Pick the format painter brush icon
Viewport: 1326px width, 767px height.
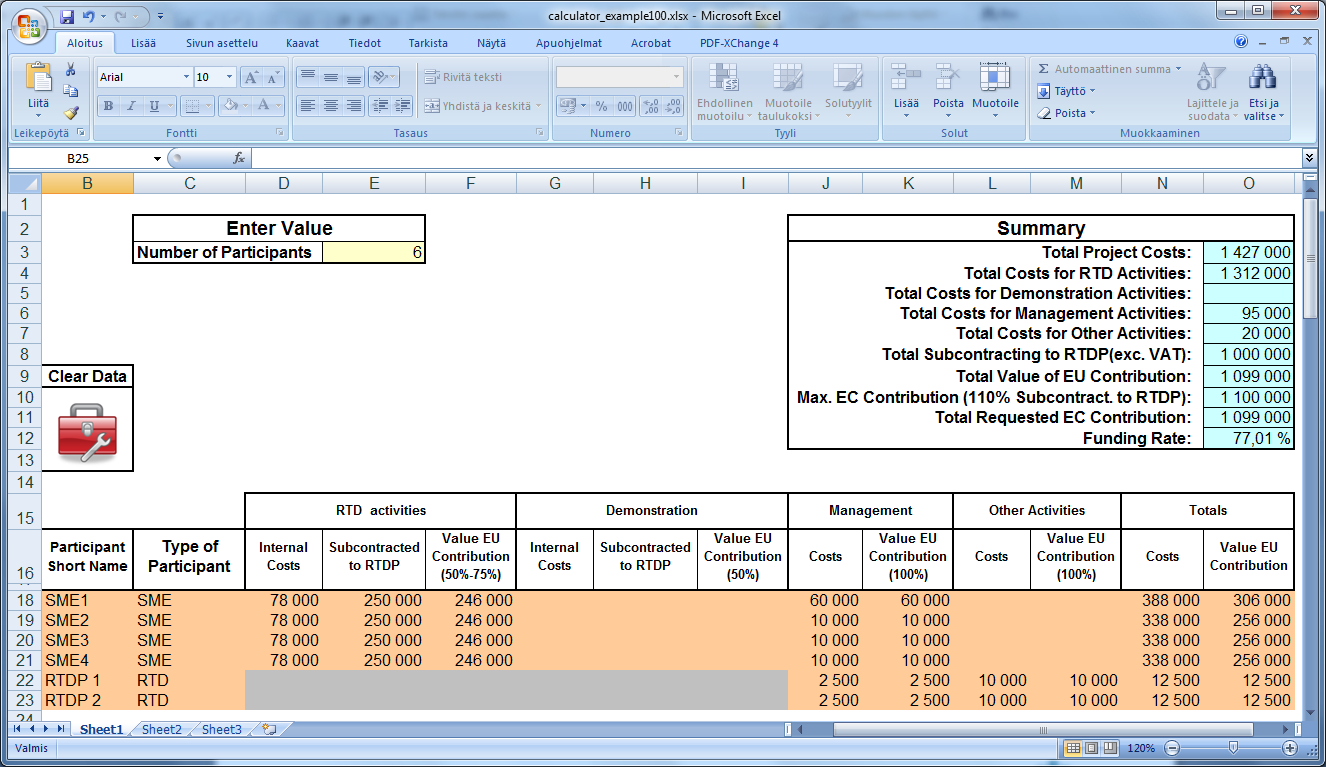click(x=70, y=113)
